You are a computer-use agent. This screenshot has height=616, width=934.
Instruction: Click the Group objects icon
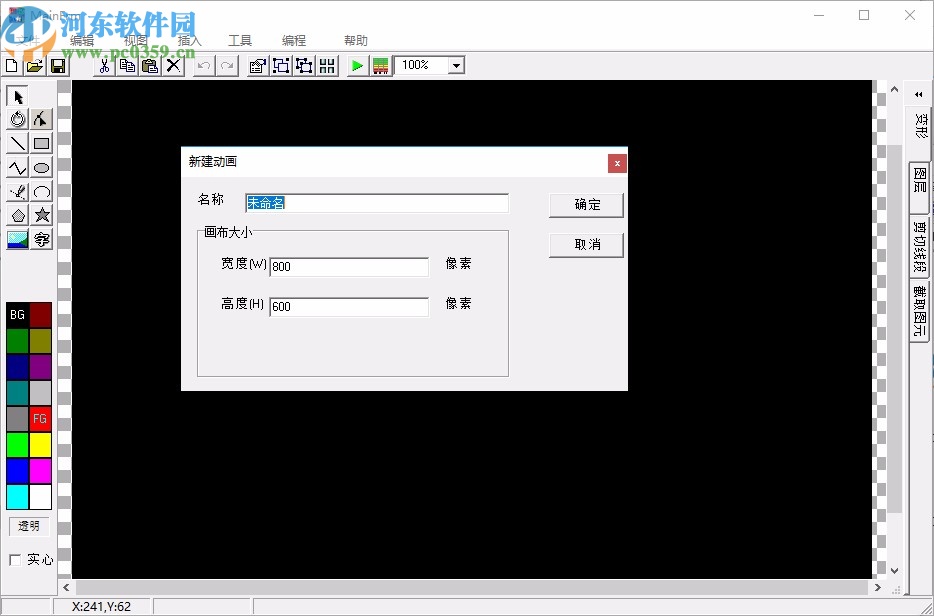coord(281,66)
